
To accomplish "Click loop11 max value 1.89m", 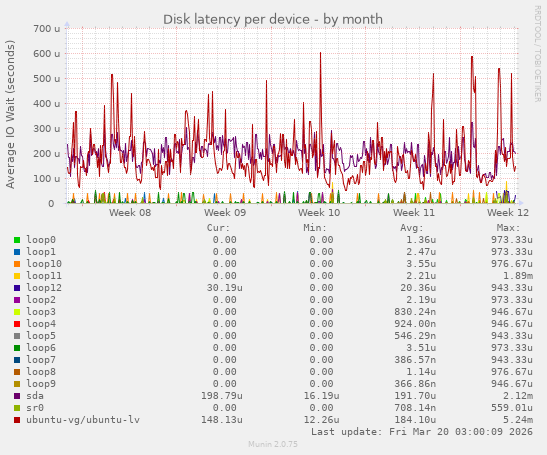I will (518, 276).
